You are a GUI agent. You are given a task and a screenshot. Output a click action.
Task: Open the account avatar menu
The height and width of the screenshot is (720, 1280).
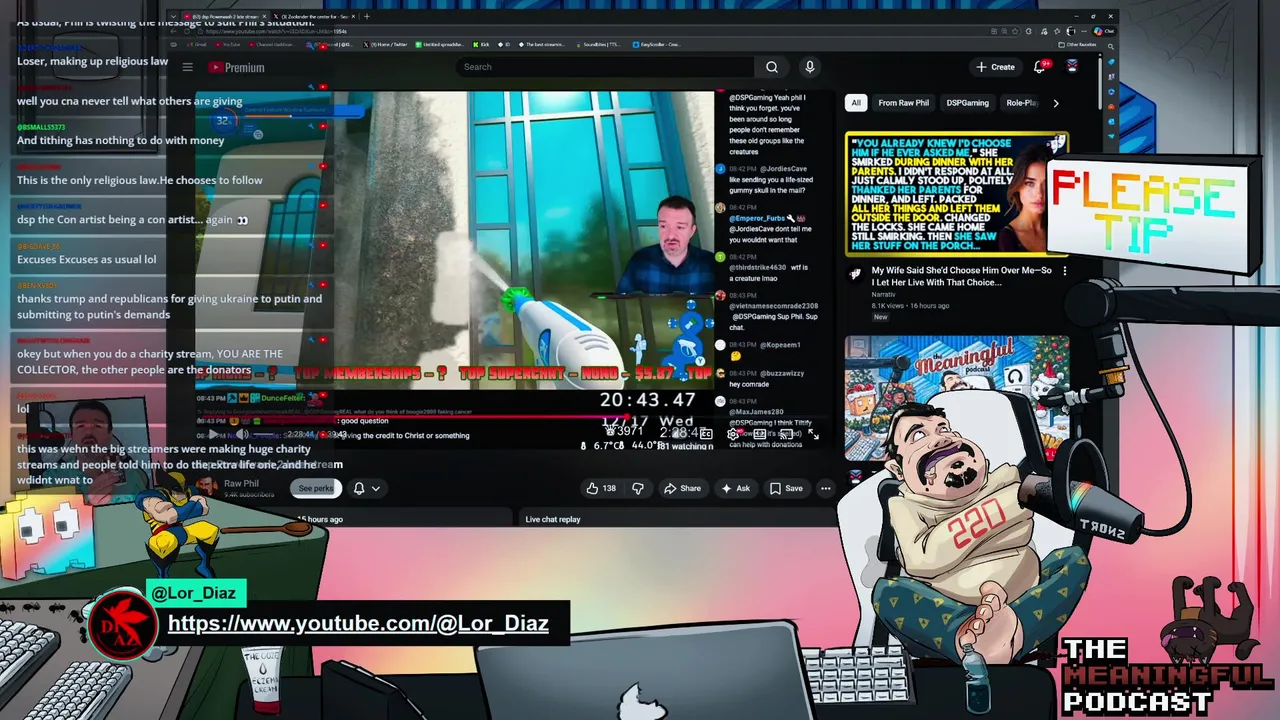pyautogui.click(x=1072, y=66)
